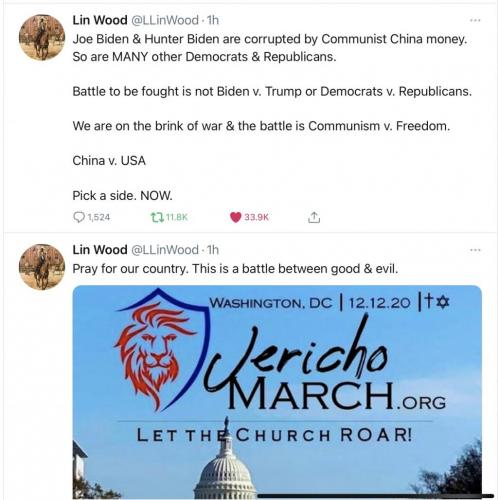Open the Lin Wood name on first tweet

[100, 20]
